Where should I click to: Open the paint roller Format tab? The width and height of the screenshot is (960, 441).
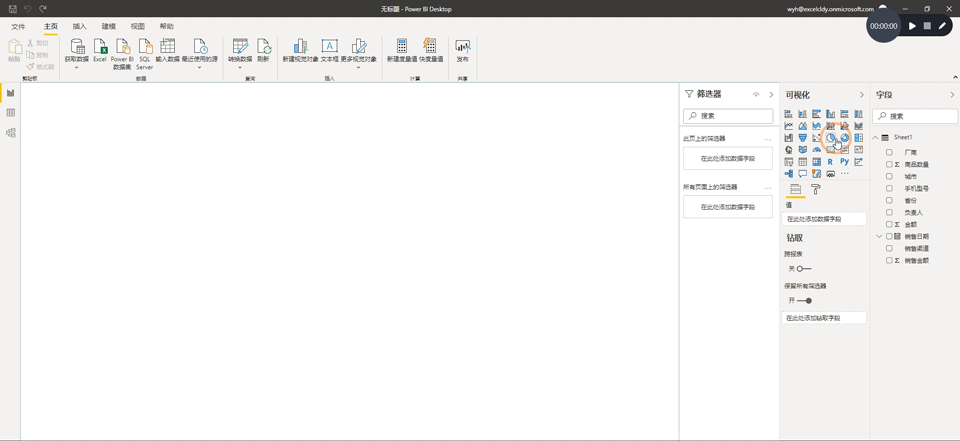[x=816, y=189]
